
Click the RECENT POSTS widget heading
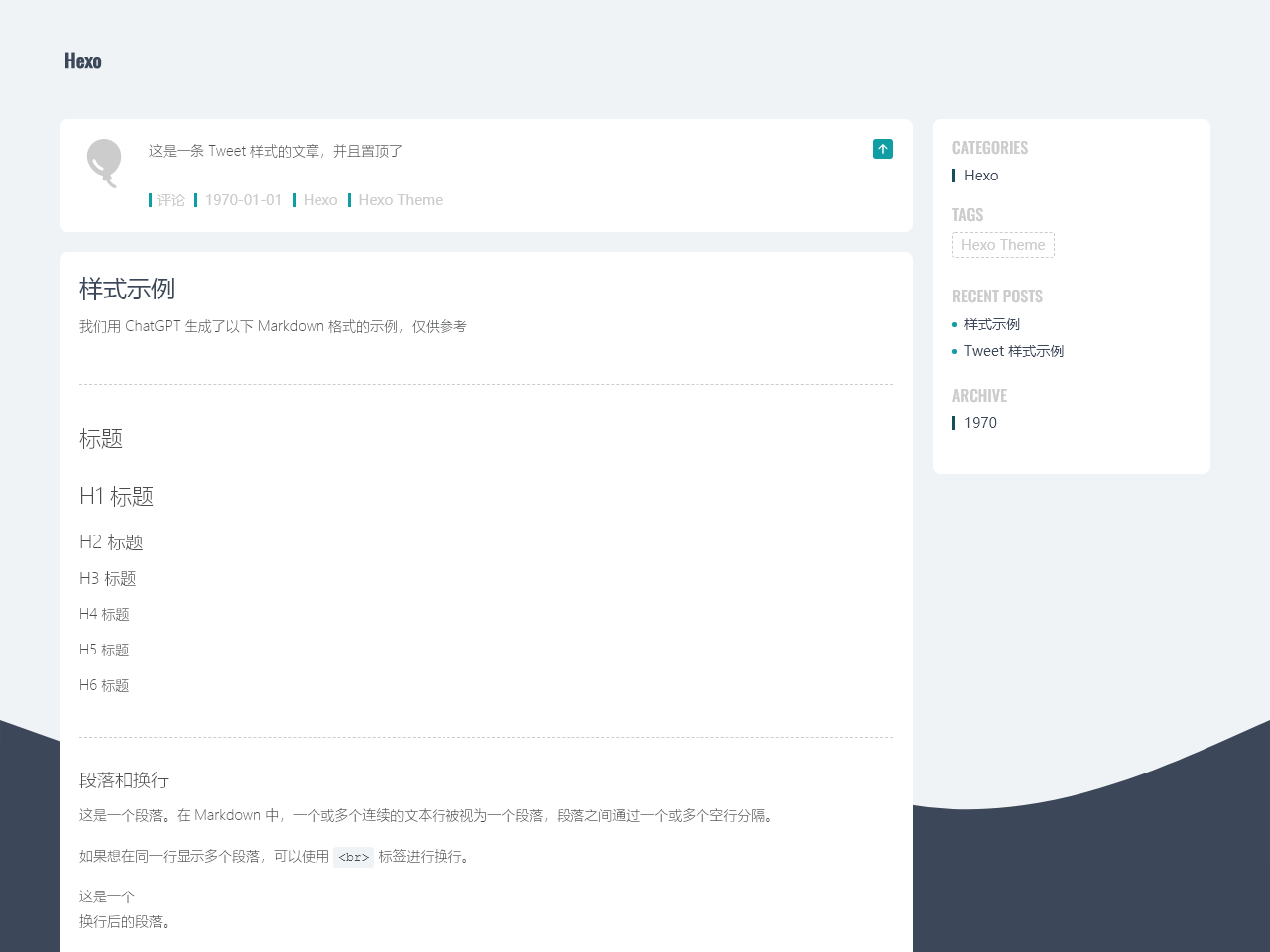(x=997, y=297)
